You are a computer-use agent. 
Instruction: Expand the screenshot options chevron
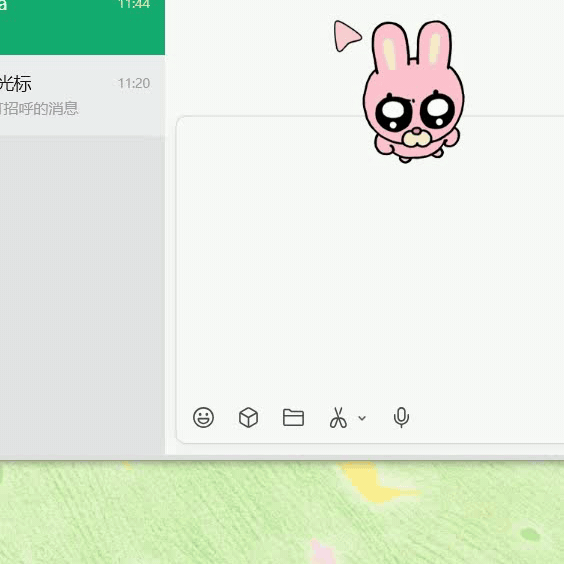(x=362, y=418)
